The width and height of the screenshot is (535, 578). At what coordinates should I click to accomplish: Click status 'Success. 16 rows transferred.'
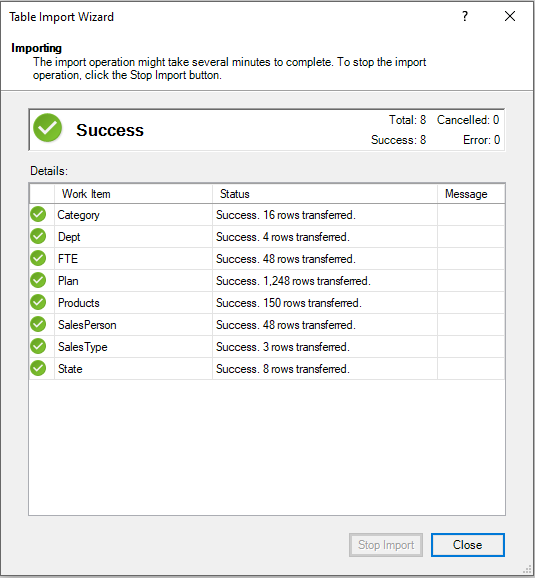(x=286, y=215)
